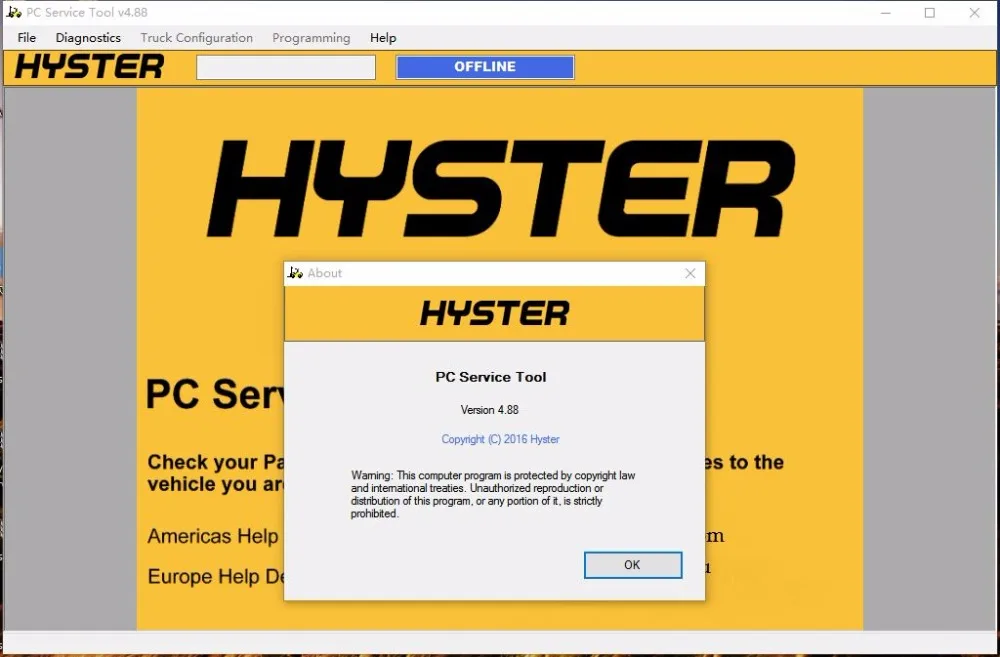Click the PC Service Tool window title icon
Screen dimensions: 1000x657
tap(14, 12)
